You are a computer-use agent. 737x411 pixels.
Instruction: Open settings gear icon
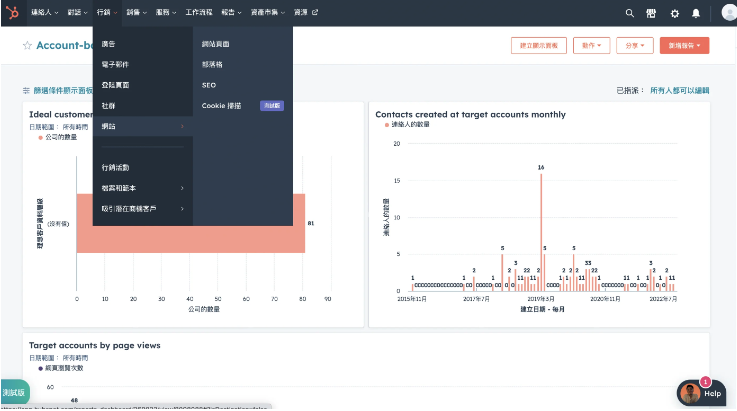[x=673, y=13]
